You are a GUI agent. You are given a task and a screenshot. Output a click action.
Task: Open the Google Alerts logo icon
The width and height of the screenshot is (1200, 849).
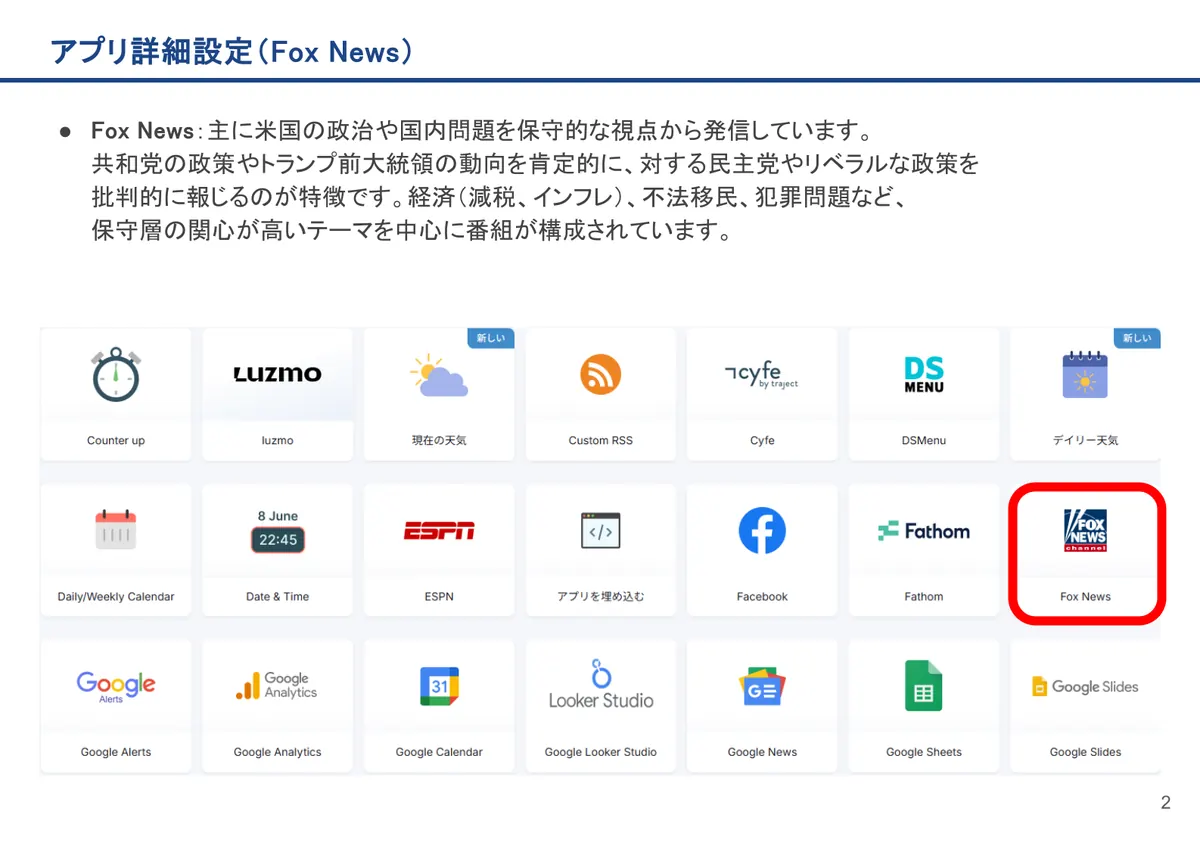tap(116, 686)
